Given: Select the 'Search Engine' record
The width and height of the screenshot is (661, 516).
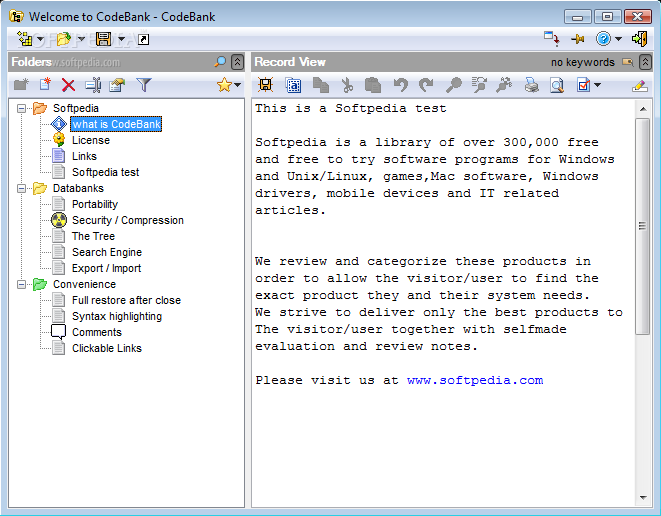Looking at the screenshot, I should [x=107, y=253].
